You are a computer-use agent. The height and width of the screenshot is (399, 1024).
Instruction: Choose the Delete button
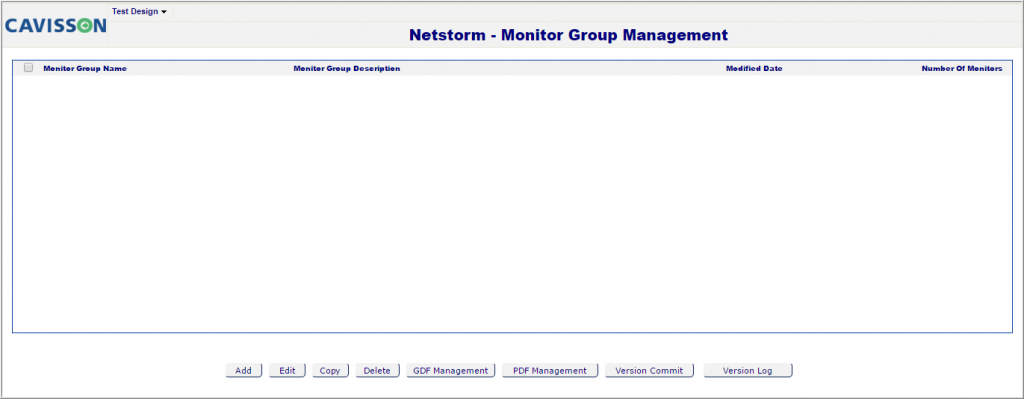point(377,370)
